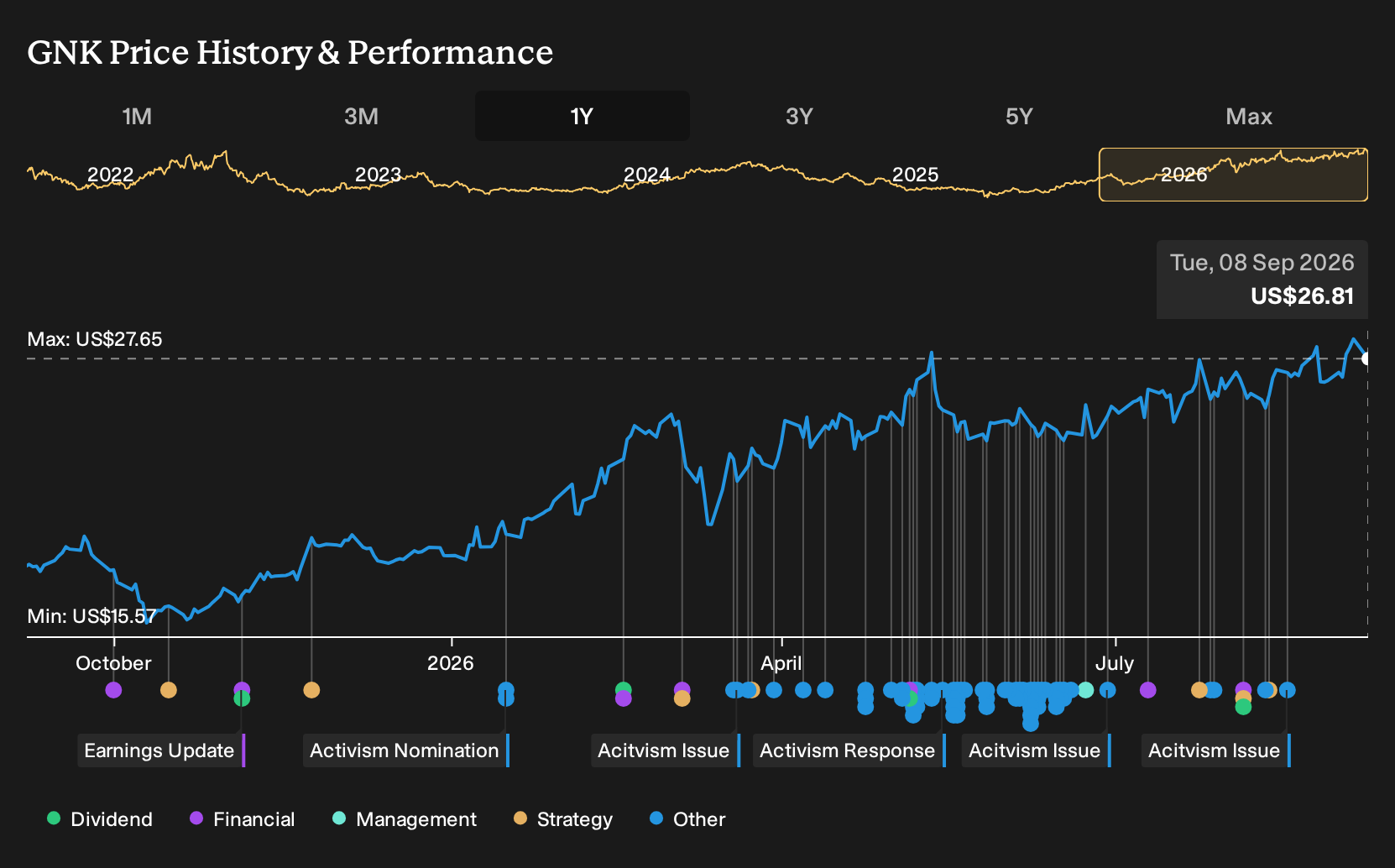
Task: Click the April axis label
Action: (x=781, y=663)
